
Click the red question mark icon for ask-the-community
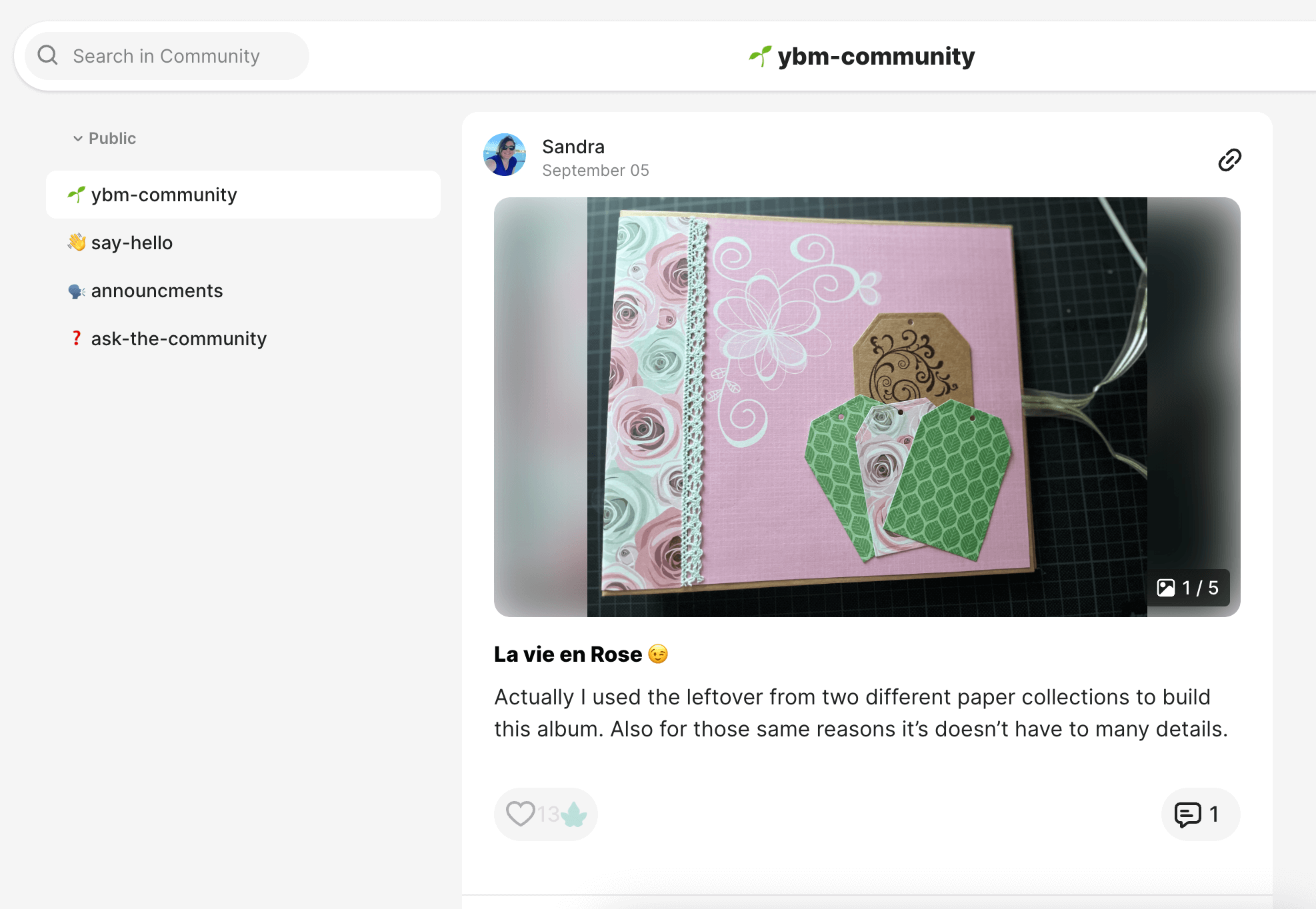click(x=76, y=339)
